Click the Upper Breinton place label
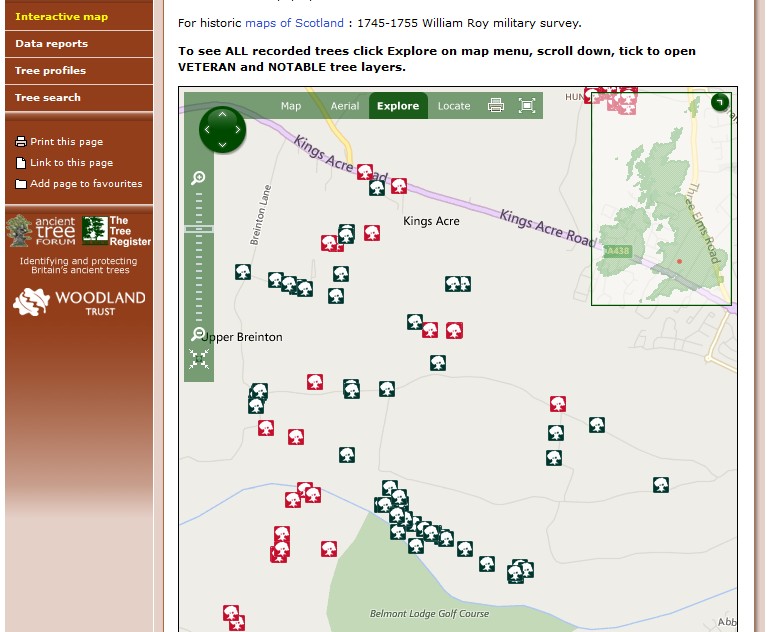 (x=243, y=337)
